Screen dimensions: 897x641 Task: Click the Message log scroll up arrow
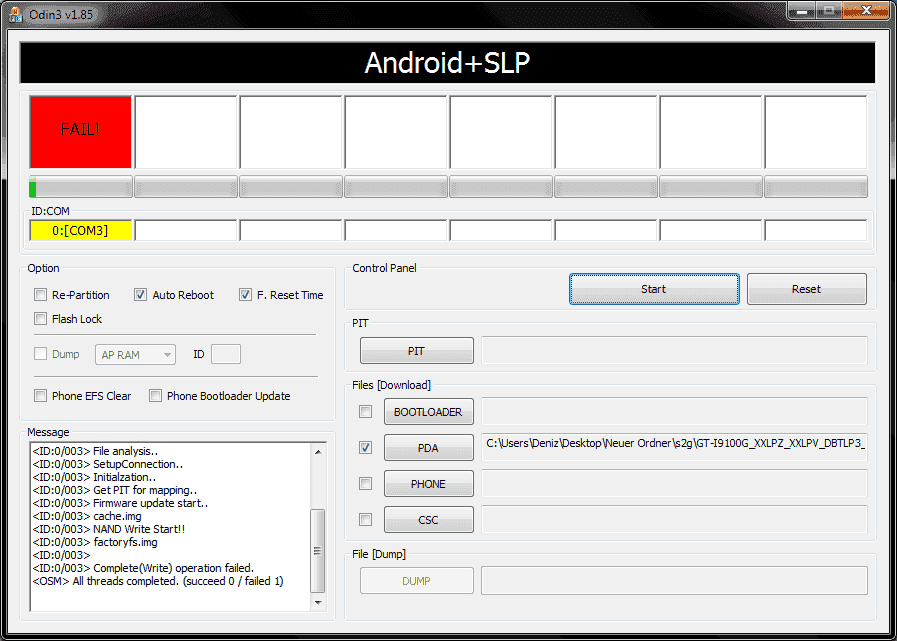click(x=317, y=452)
